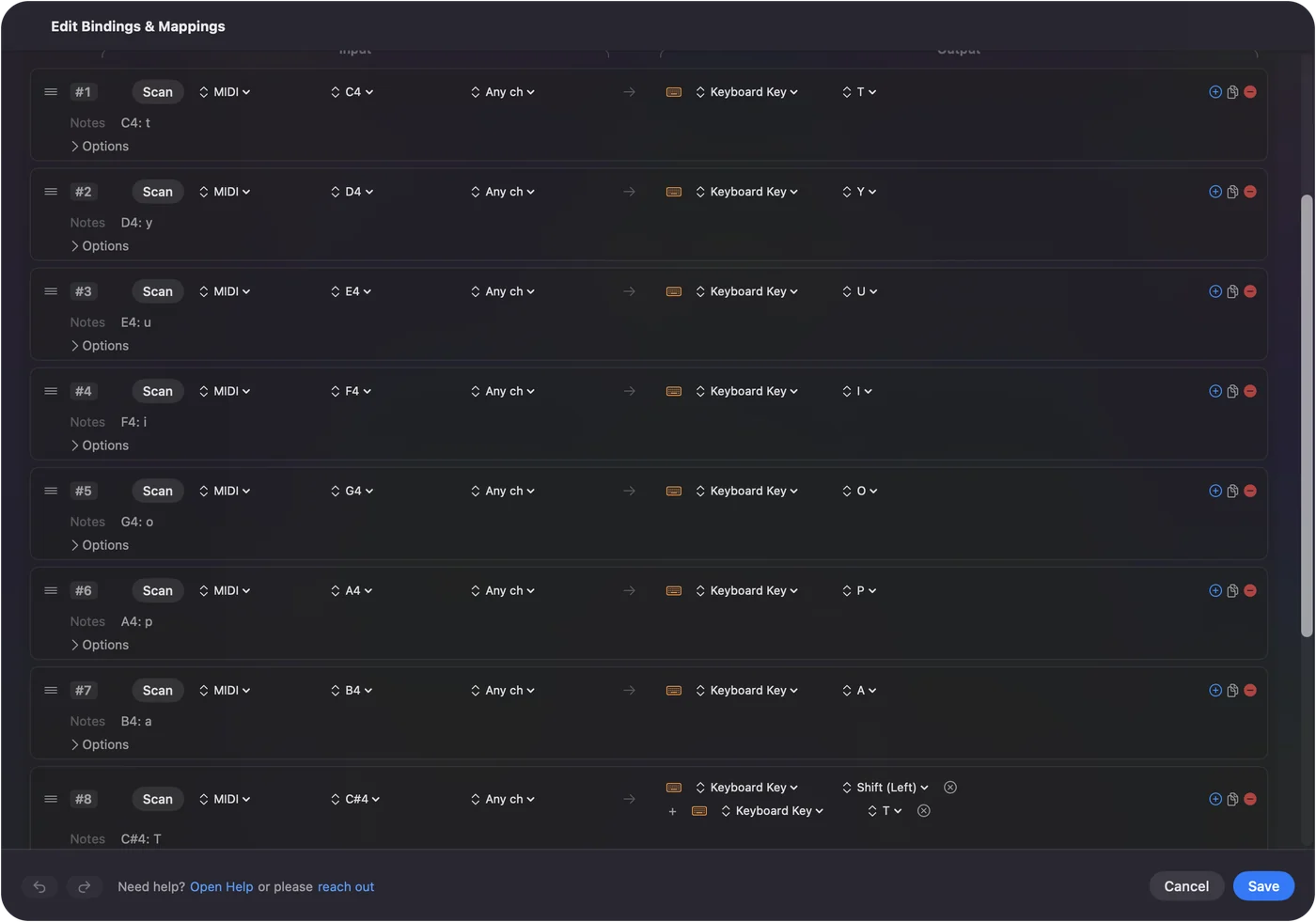Delete binding #8 with red minus
This screenshot has width=1316, height=922.
[x=1250, y=799]
